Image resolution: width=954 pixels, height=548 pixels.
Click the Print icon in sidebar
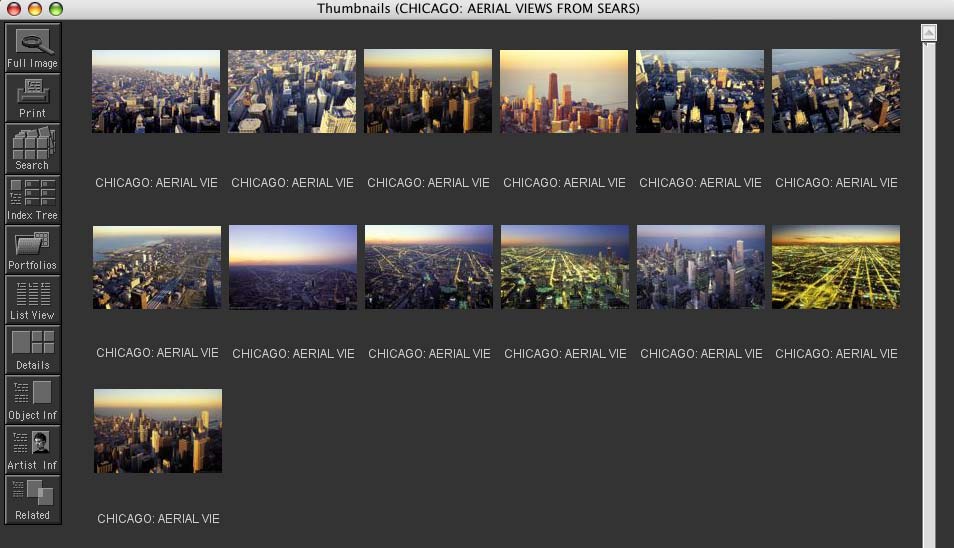33,99
